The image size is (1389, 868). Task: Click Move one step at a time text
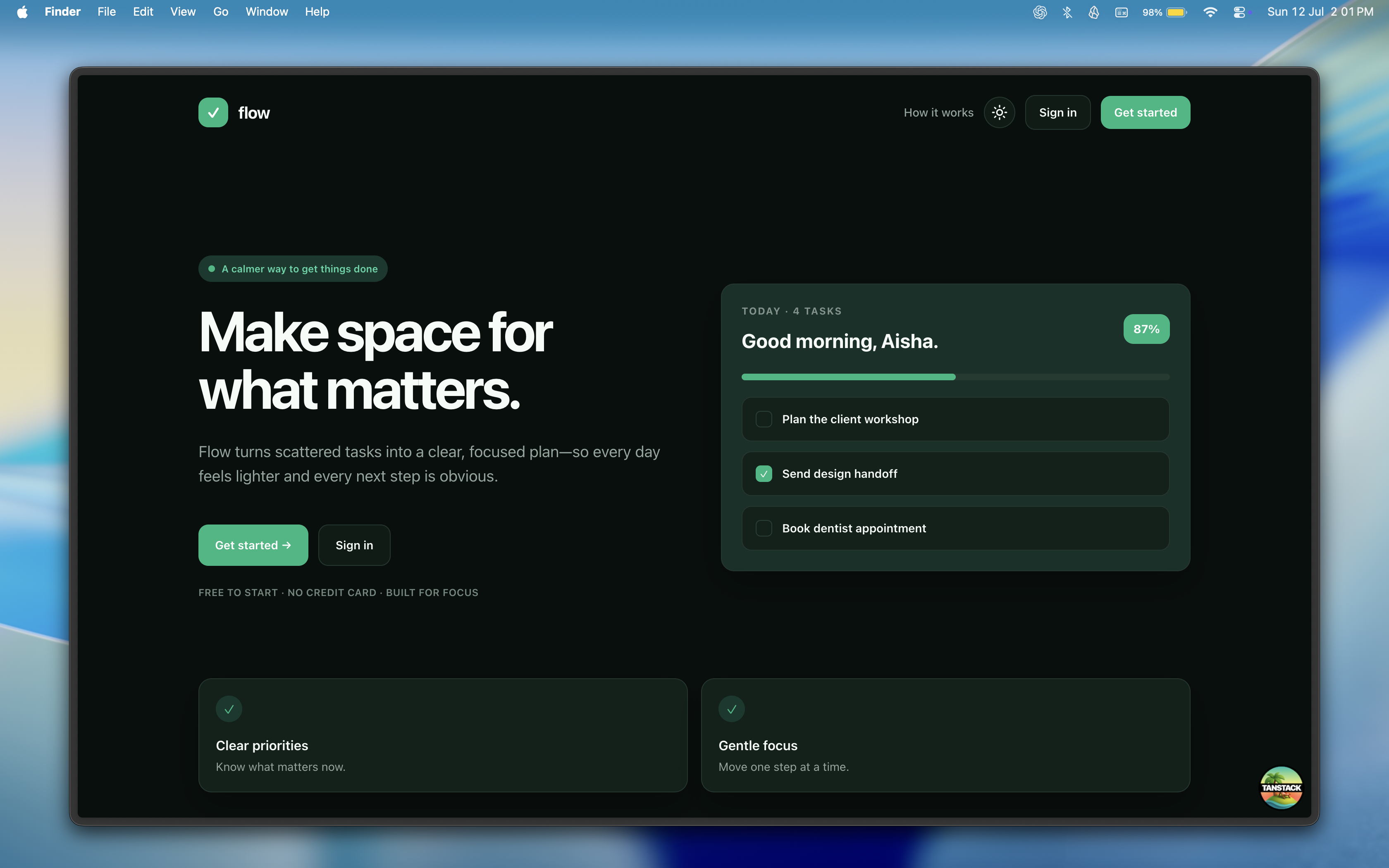[x=783, y=767]
